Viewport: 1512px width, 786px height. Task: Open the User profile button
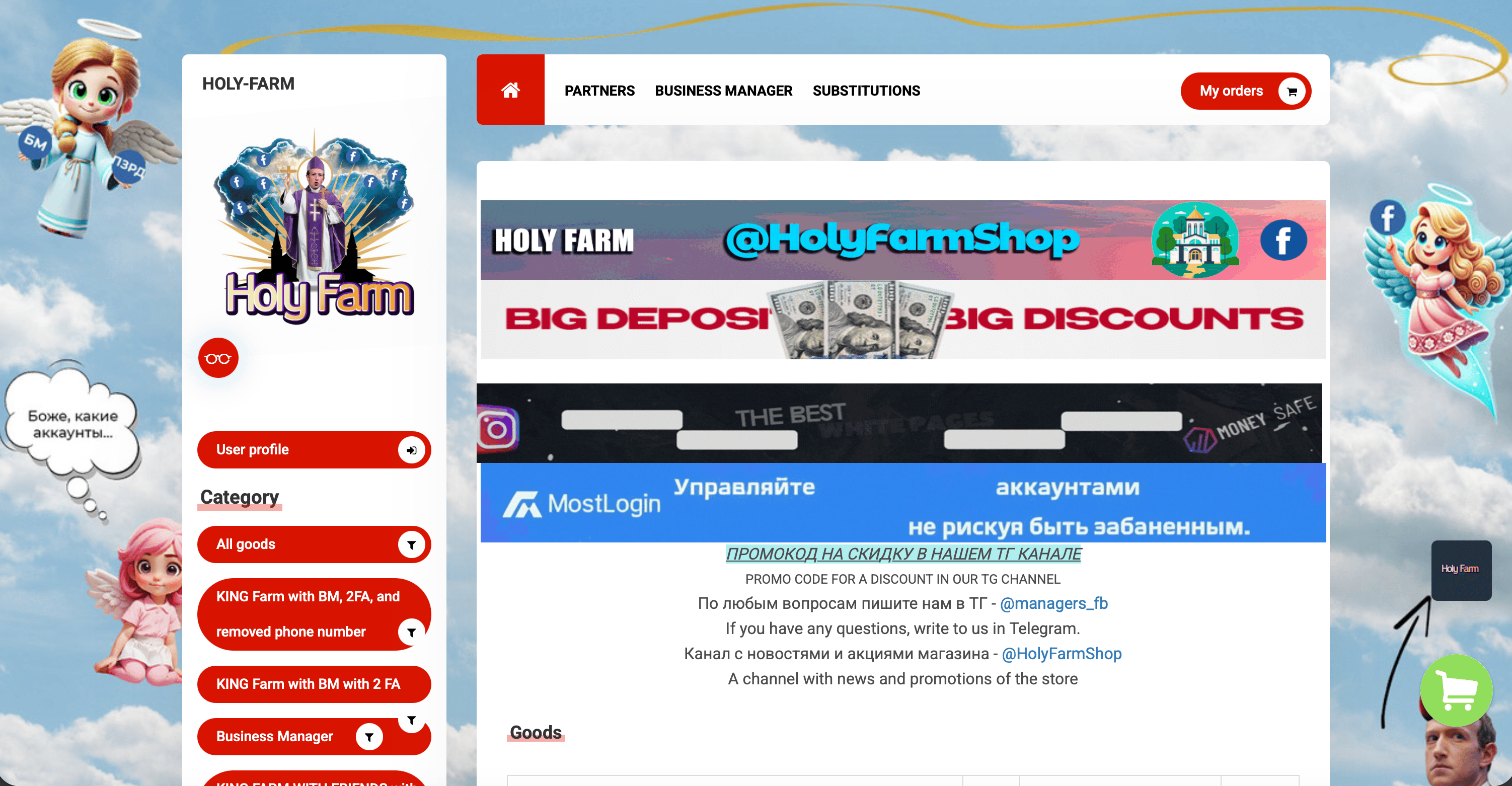(x=314, y=450)
